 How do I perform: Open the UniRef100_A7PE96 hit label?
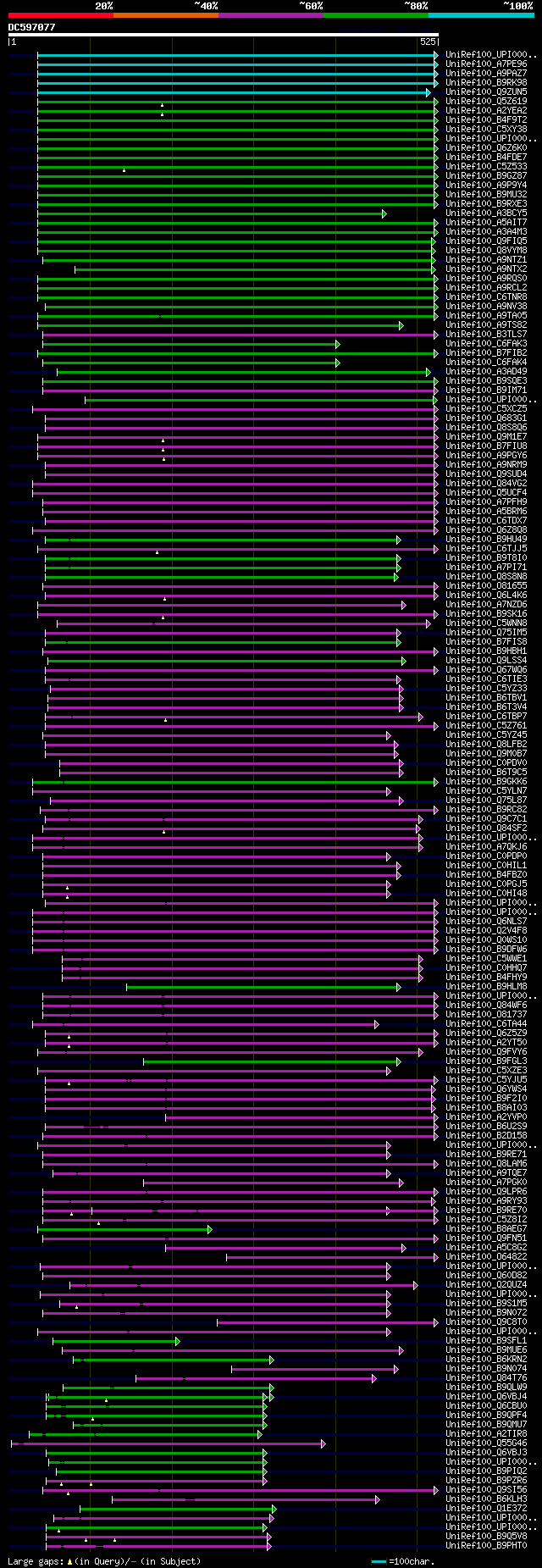point(486,64)
